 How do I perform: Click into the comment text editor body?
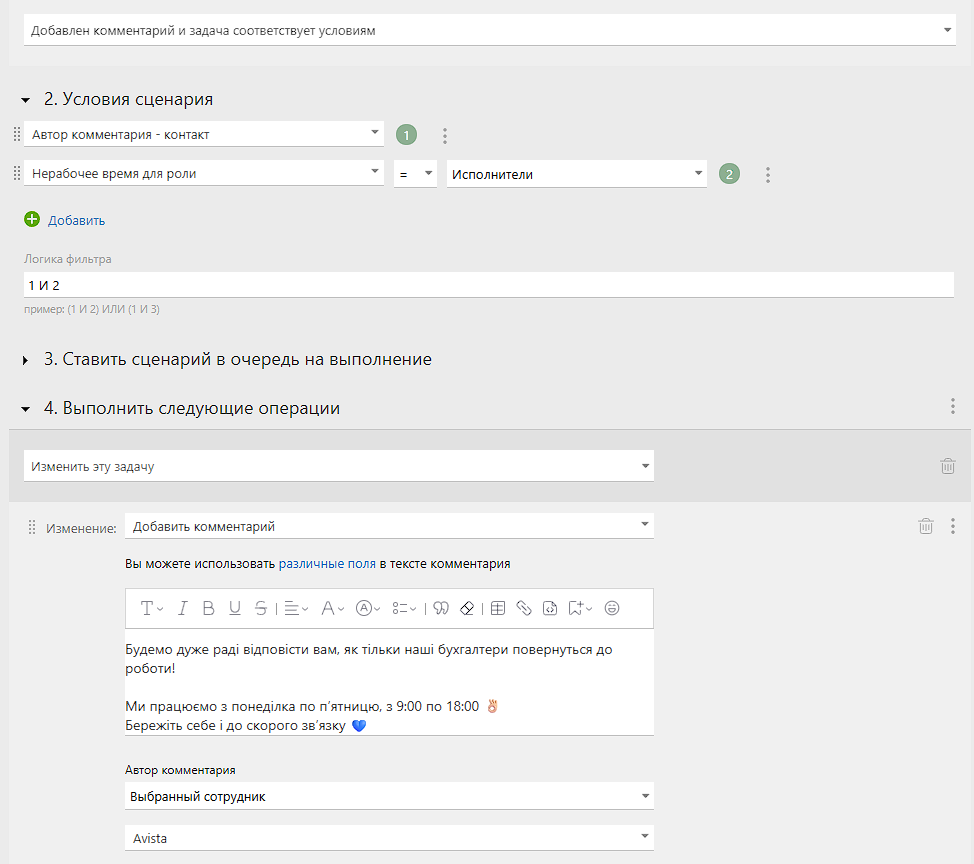[x=389, y=682]
